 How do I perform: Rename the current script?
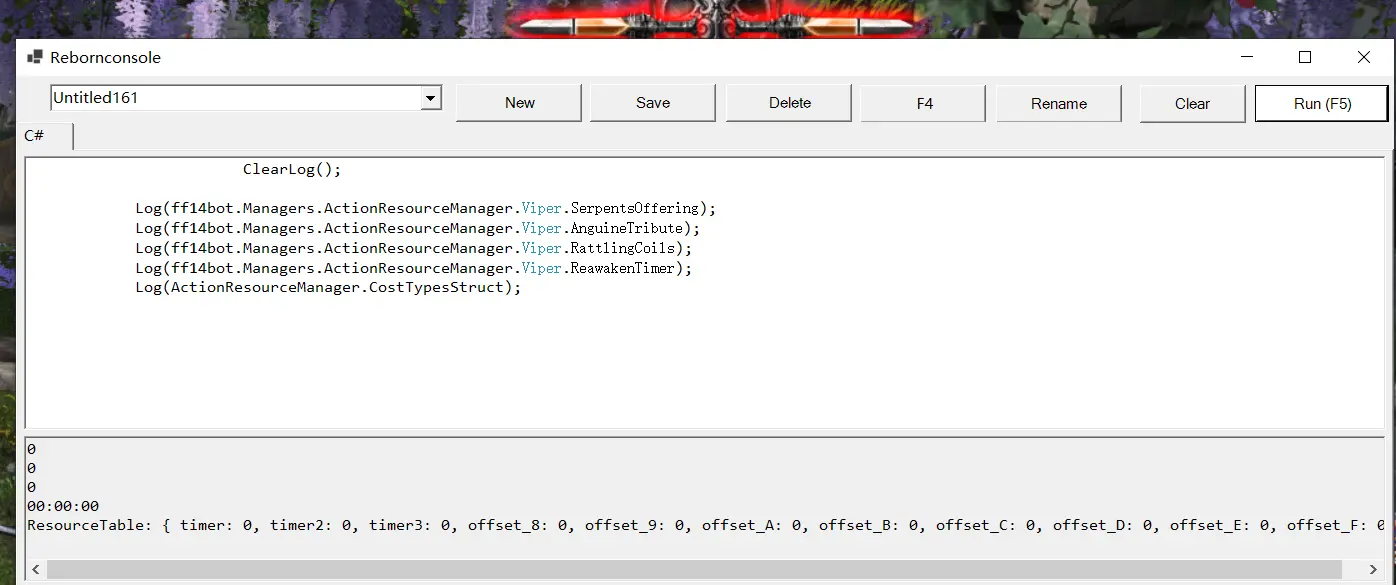point(1059,103)
